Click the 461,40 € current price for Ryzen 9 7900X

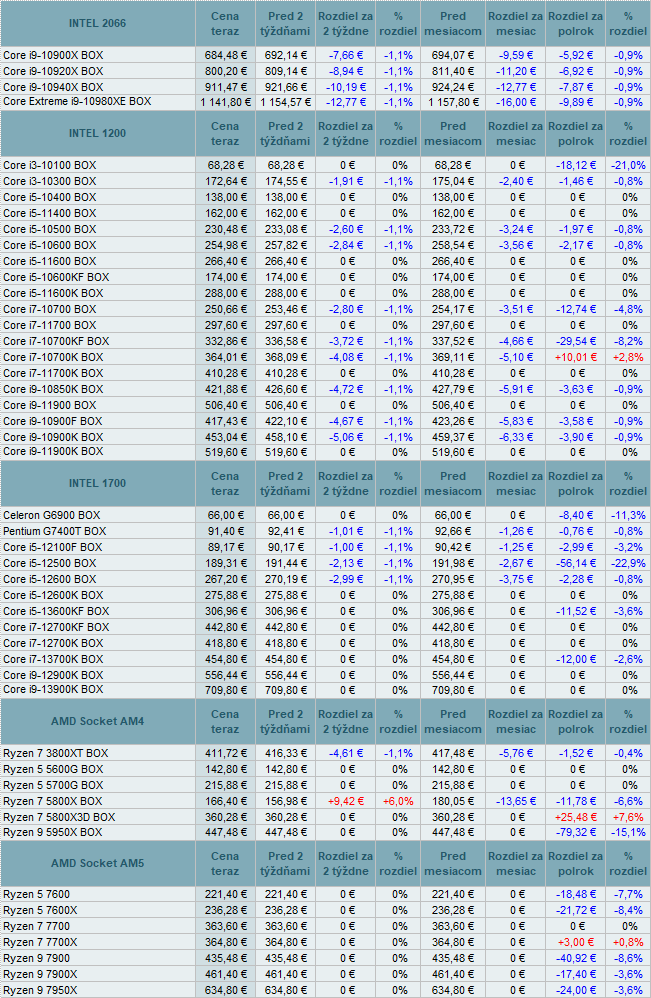pyautogui.click(x=225, y=974)
